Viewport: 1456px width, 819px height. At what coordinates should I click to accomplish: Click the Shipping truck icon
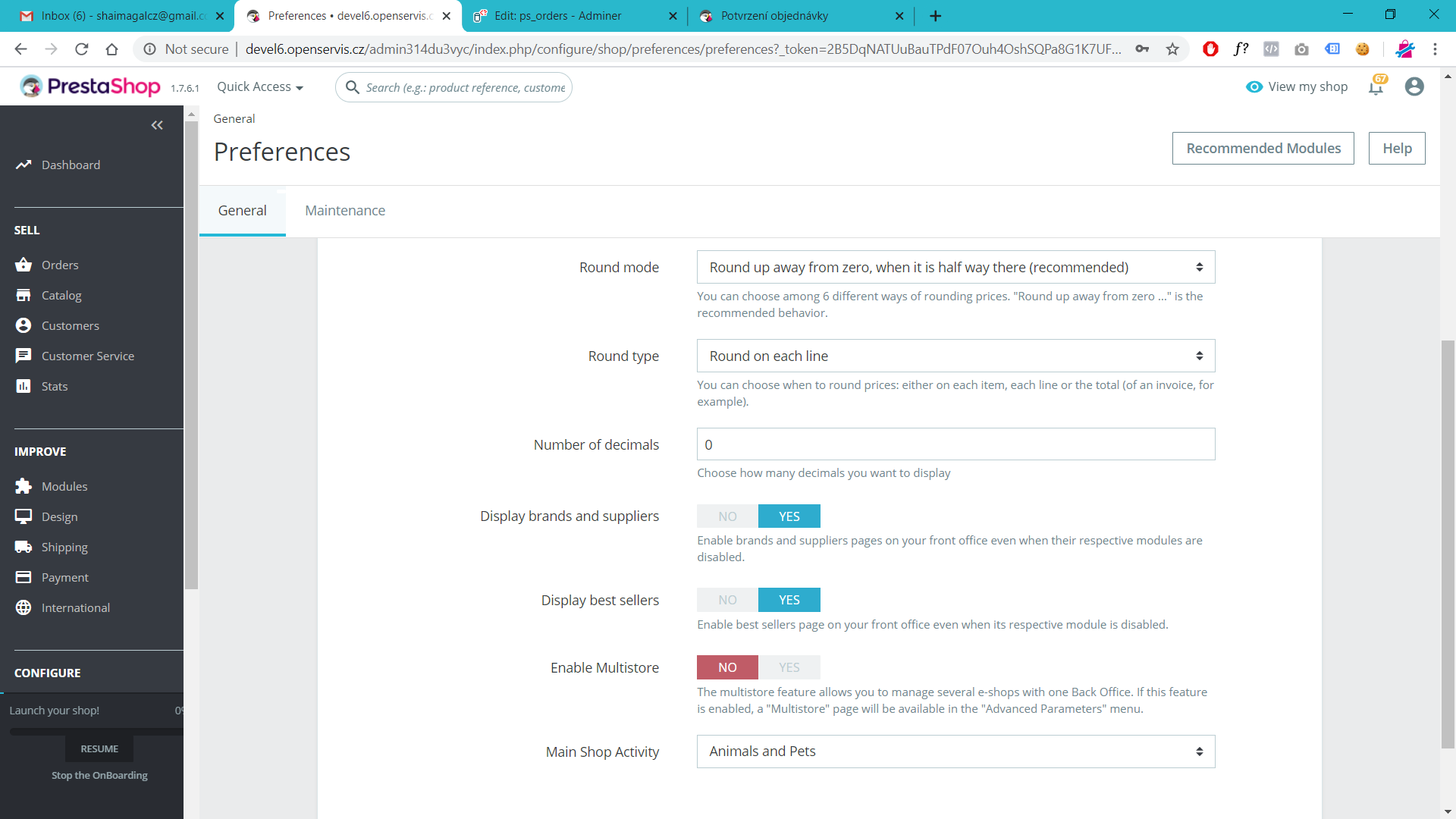24,547
